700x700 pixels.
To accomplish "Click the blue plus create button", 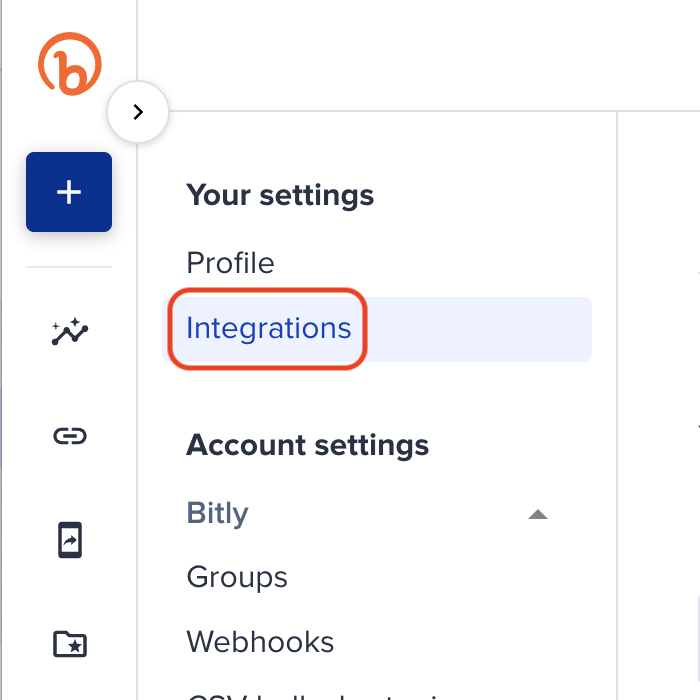I will (69, 192).
